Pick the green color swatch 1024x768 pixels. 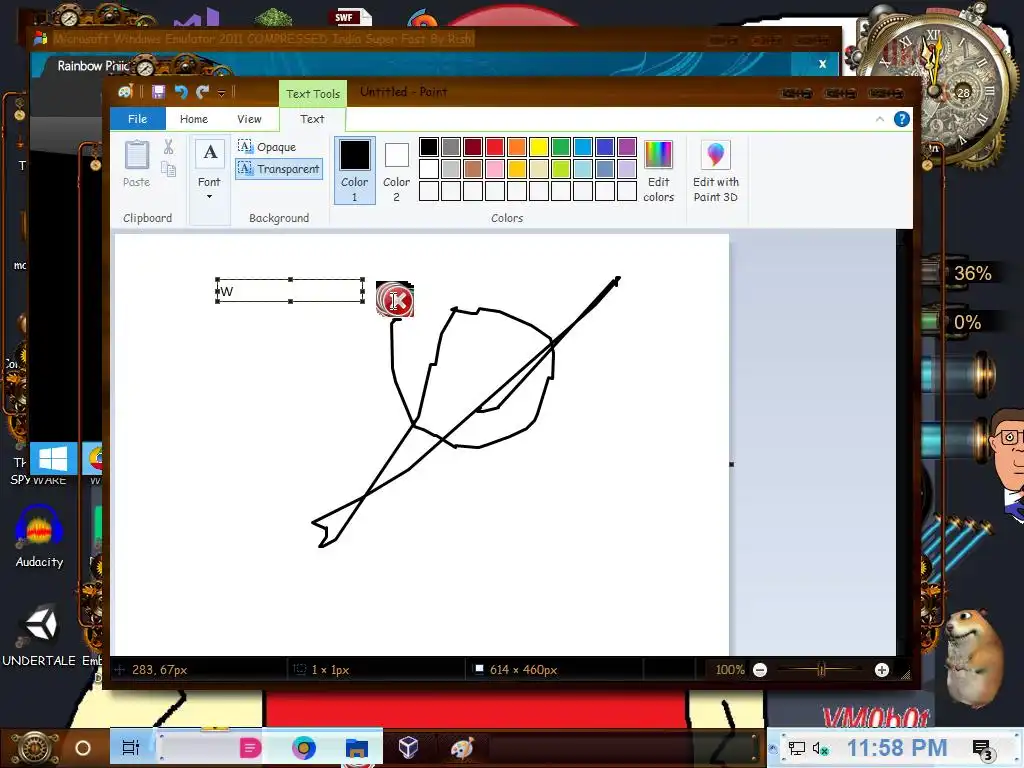point(561,147)
